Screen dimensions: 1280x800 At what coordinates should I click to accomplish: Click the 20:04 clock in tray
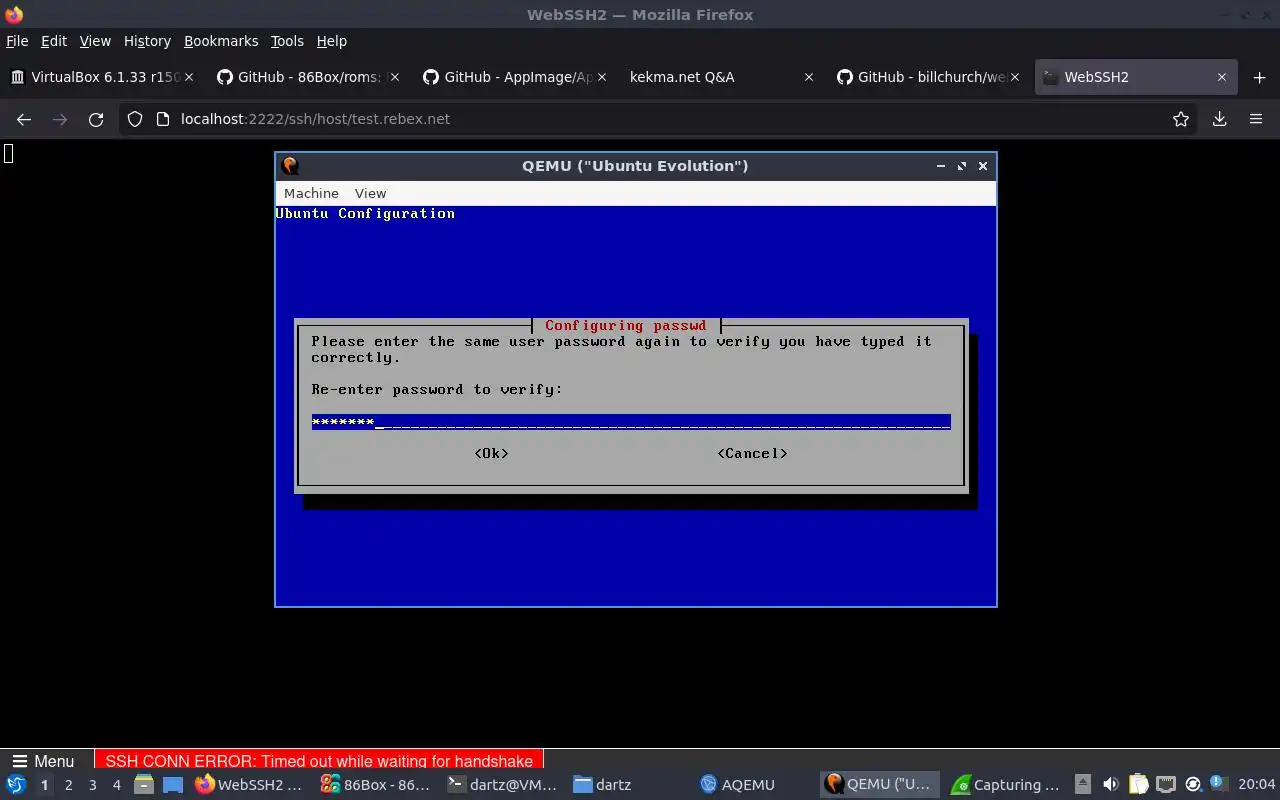[1256, 785]
